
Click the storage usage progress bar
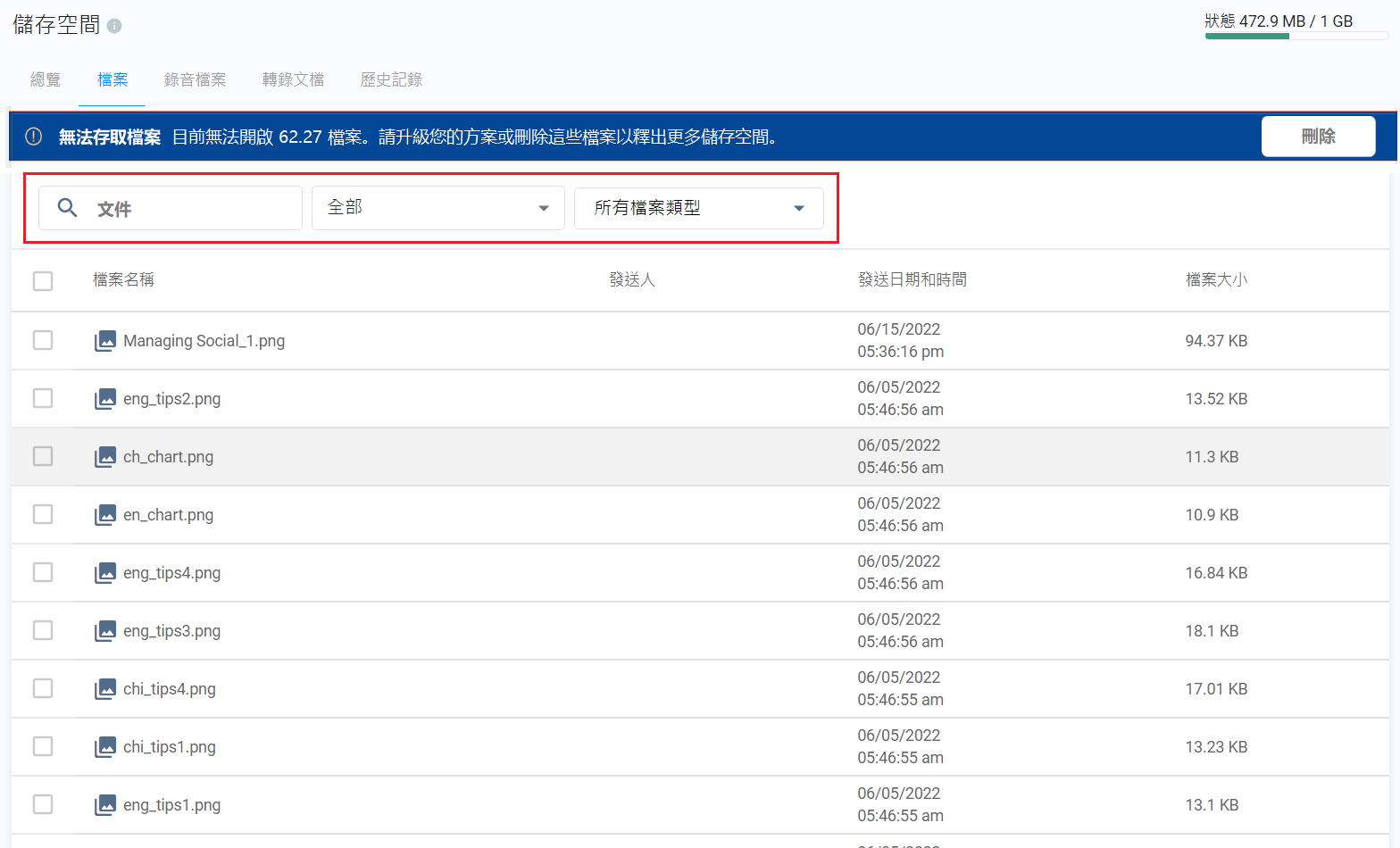(1296, 37)
